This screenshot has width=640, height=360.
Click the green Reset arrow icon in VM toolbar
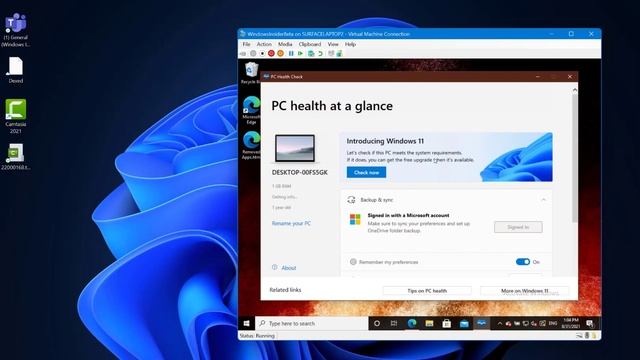pyautogui.click(x=300, y=53)
